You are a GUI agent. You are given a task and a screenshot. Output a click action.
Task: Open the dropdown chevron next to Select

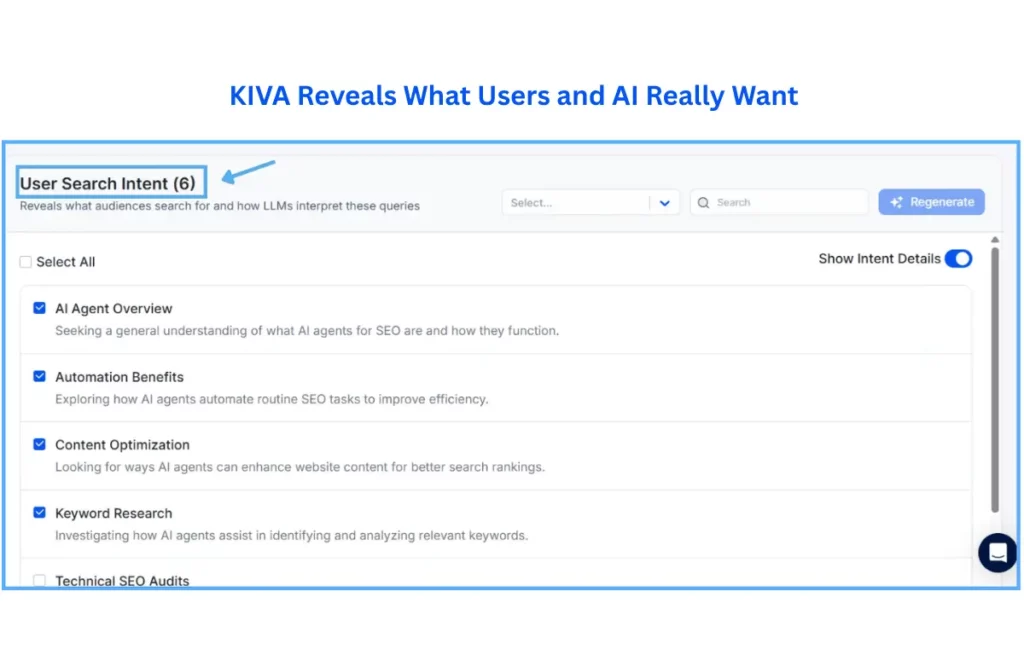pos(665,202)
